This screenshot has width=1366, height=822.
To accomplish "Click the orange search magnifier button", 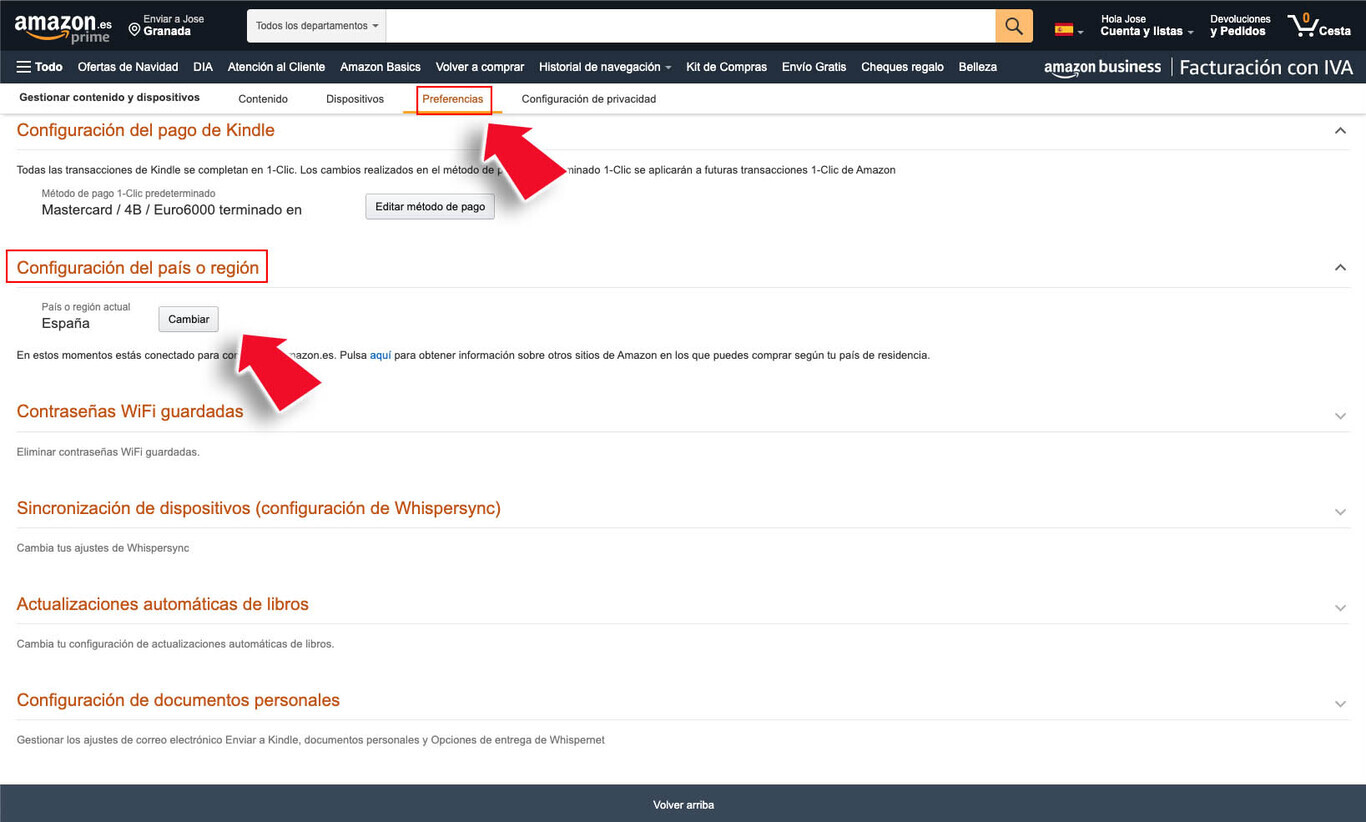I will coord(1013,26).
